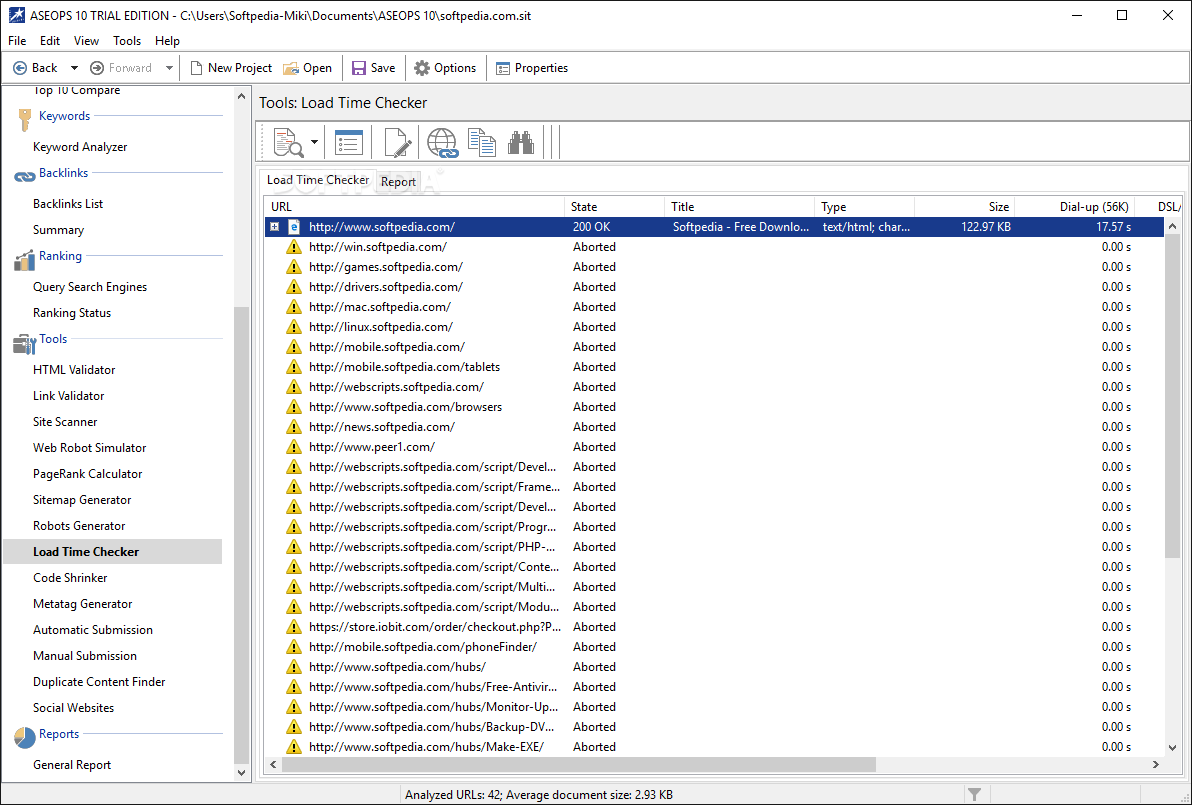
Task: Click warning icon next to win.softpedia.com
Action: pyautogui.click(x=293, y=247)
